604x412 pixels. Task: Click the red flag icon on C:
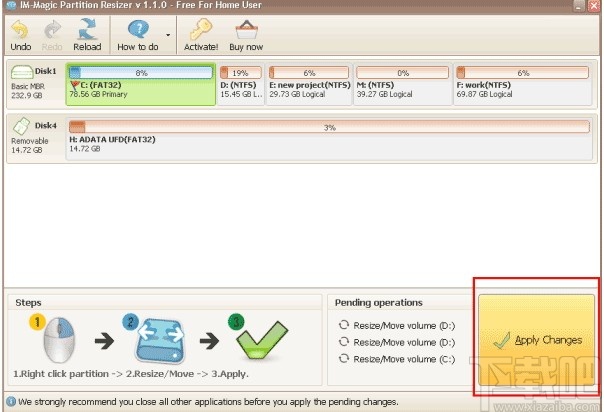74,85
